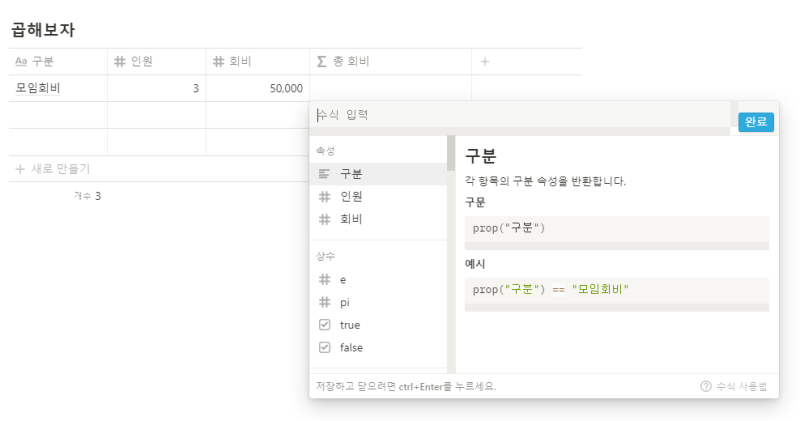Viewport: 800px width, 421px height.
Task: Click the hash icon beside 인원 property
Action: point(324,196)
